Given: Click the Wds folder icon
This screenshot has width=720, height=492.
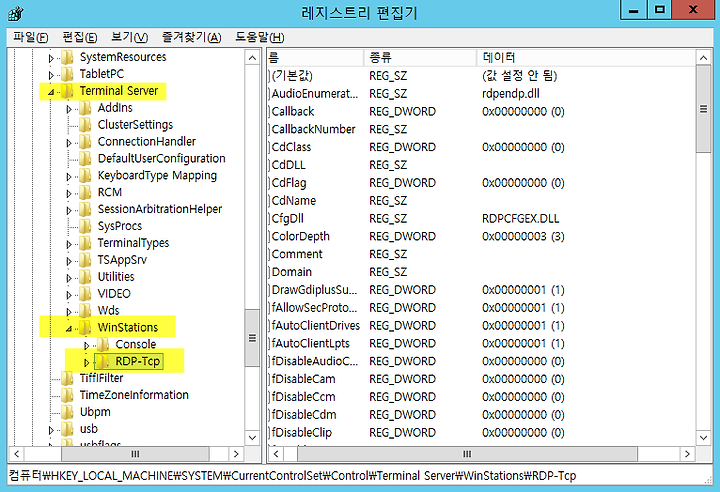Looking at the screenshot, I should (x=85, y=311).
